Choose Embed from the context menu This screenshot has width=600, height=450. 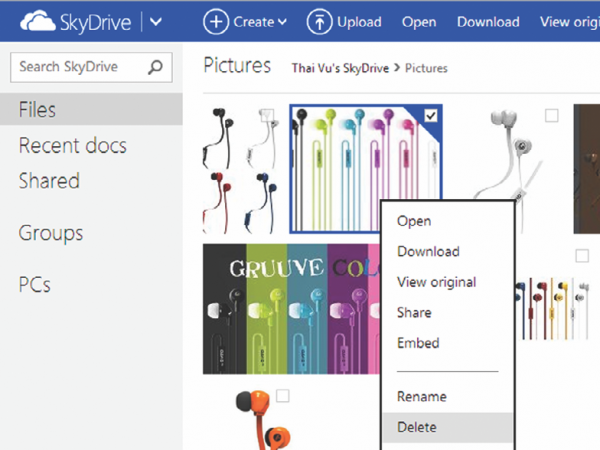pos(418,343)
